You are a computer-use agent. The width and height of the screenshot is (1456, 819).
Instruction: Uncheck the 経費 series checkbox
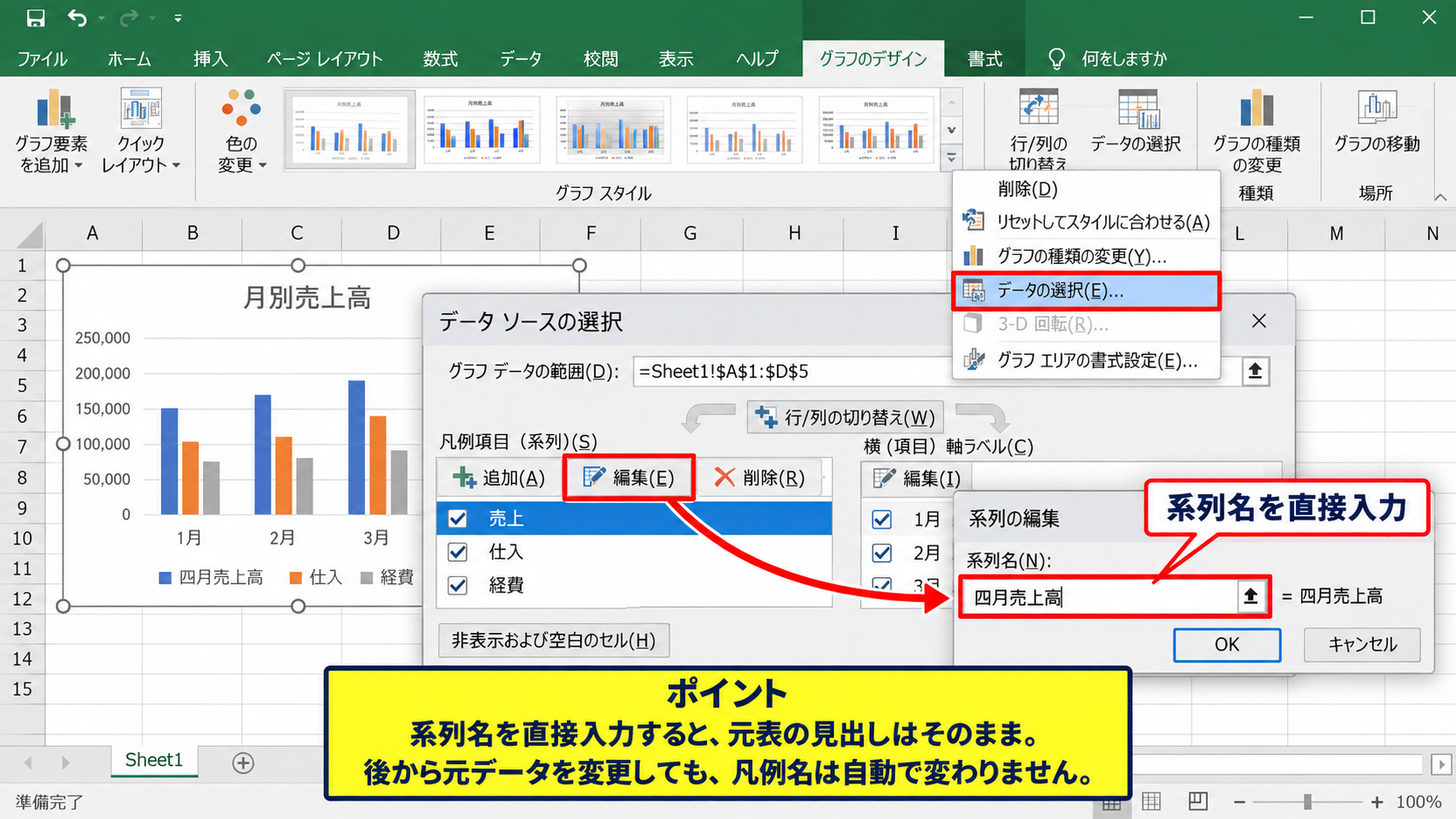tap(457, 585)
